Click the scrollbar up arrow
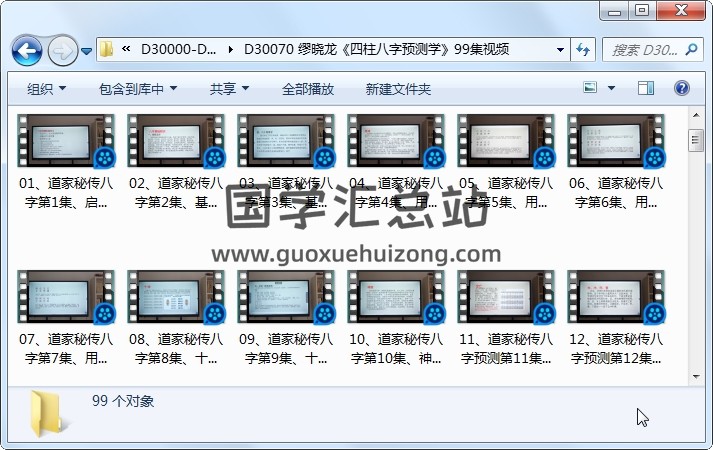This screenshot has width=713, height=450. point(696,115)
